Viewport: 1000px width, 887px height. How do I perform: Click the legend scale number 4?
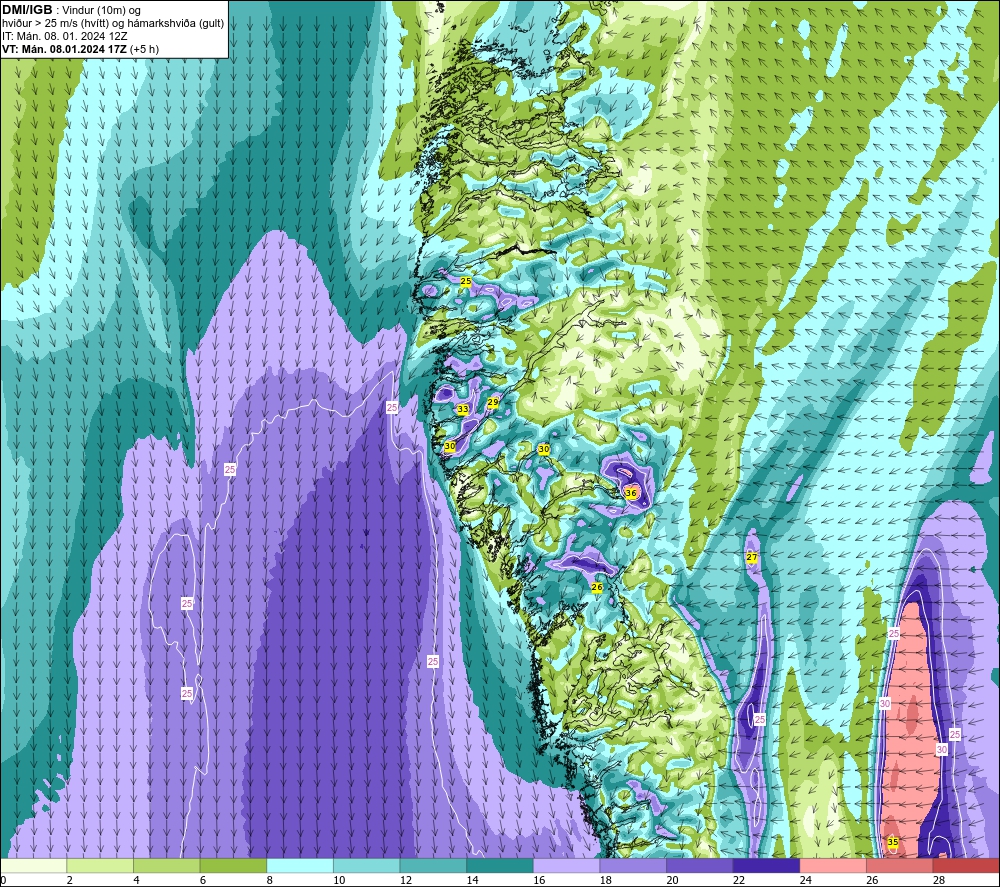[x=136, y=881]
